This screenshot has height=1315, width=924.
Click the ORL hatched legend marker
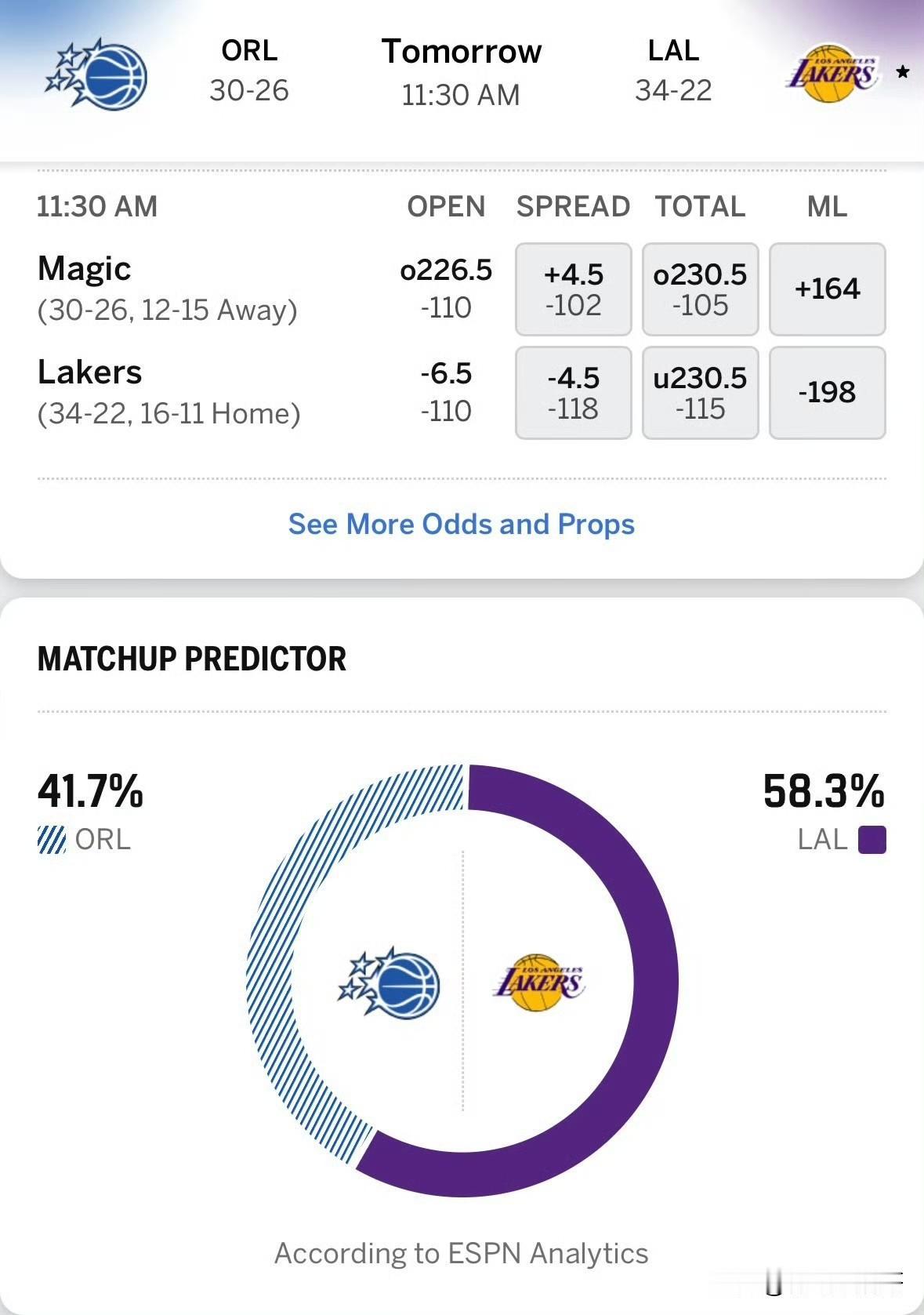49,840
